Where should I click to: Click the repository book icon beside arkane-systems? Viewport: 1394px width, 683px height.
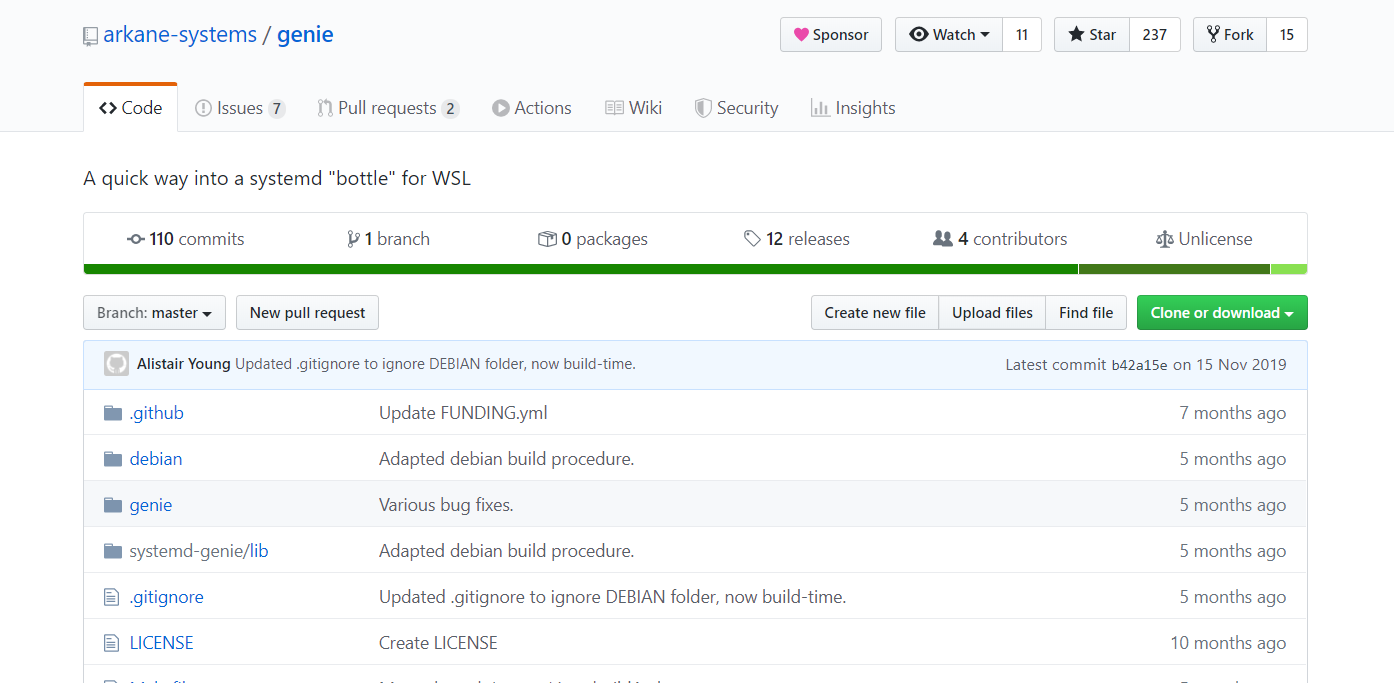(91, 37)
